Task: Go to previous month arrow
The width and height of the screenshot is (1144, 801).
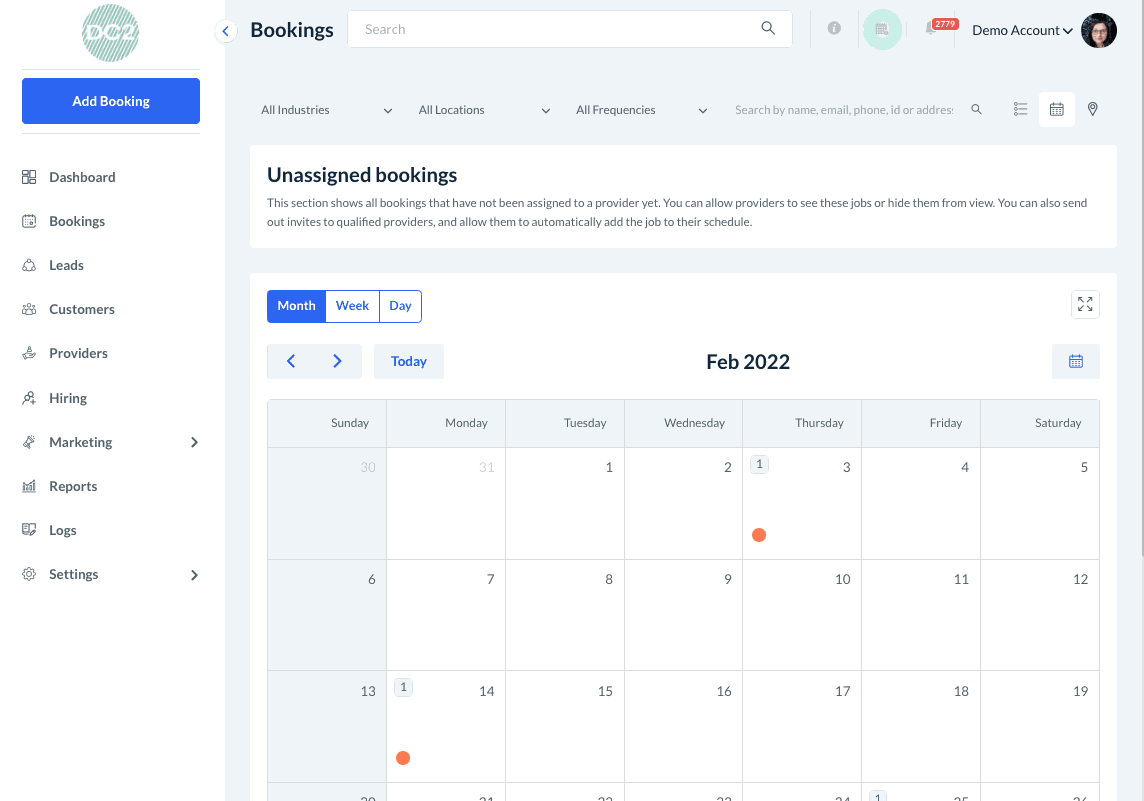Action: (291, 362)
